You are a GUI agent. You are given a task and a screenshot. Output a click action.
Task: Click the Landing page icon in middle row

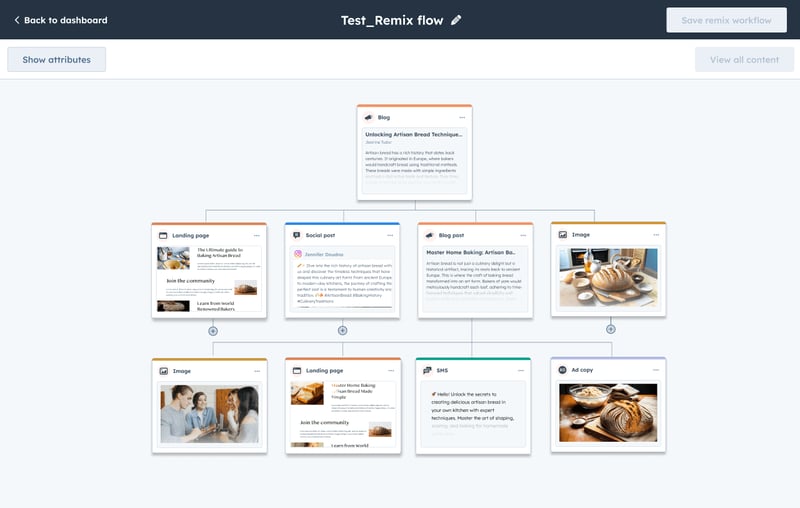pos(163,236)
